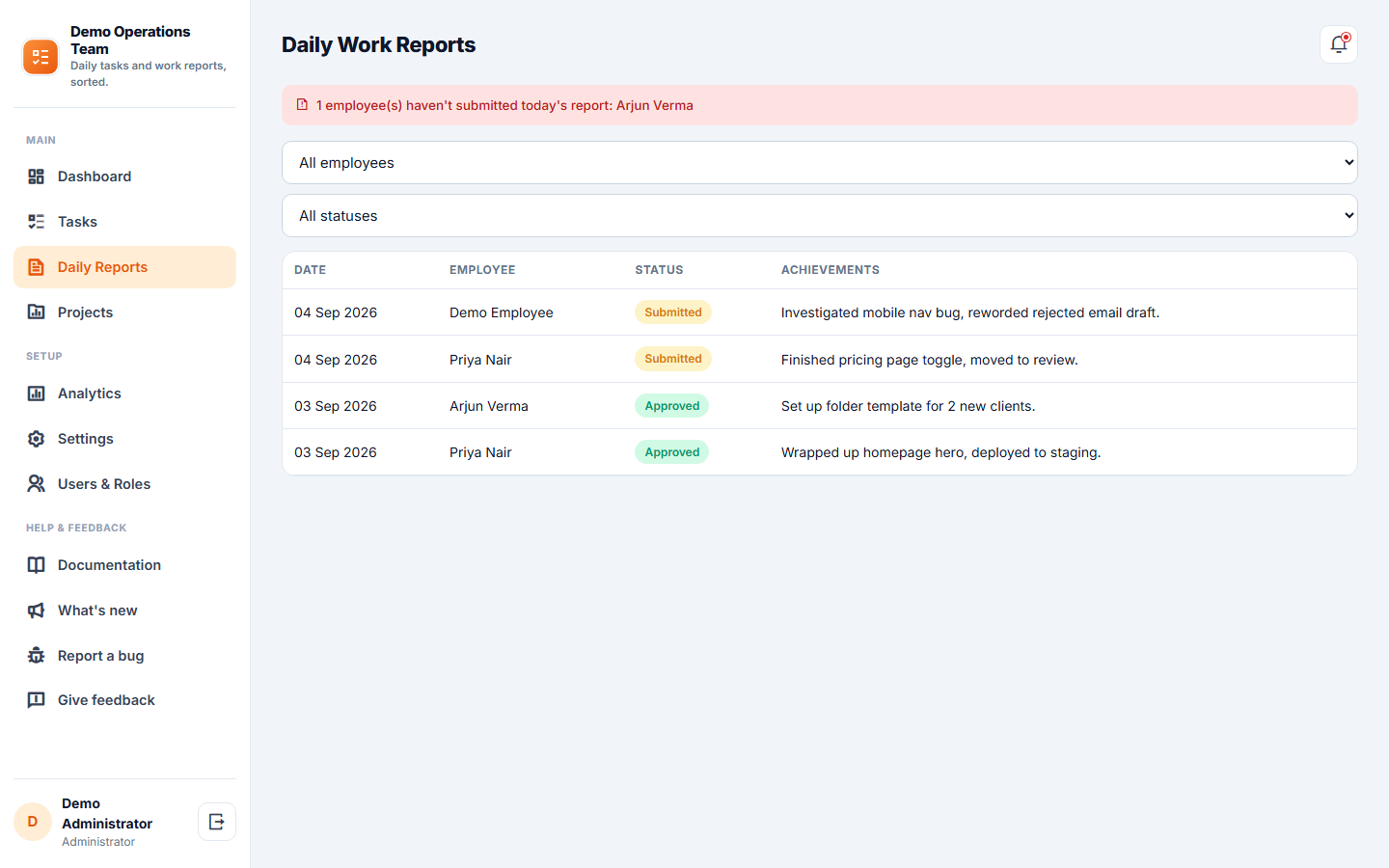
Task: Click the alert icon in red banner
Action: 302,105
